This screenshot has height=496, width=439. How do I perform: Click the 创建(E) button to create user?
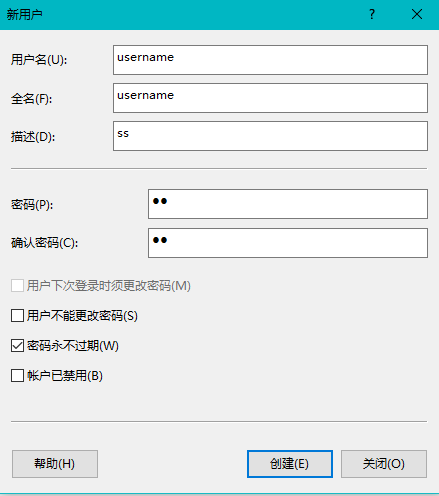[x=290, y=464]
